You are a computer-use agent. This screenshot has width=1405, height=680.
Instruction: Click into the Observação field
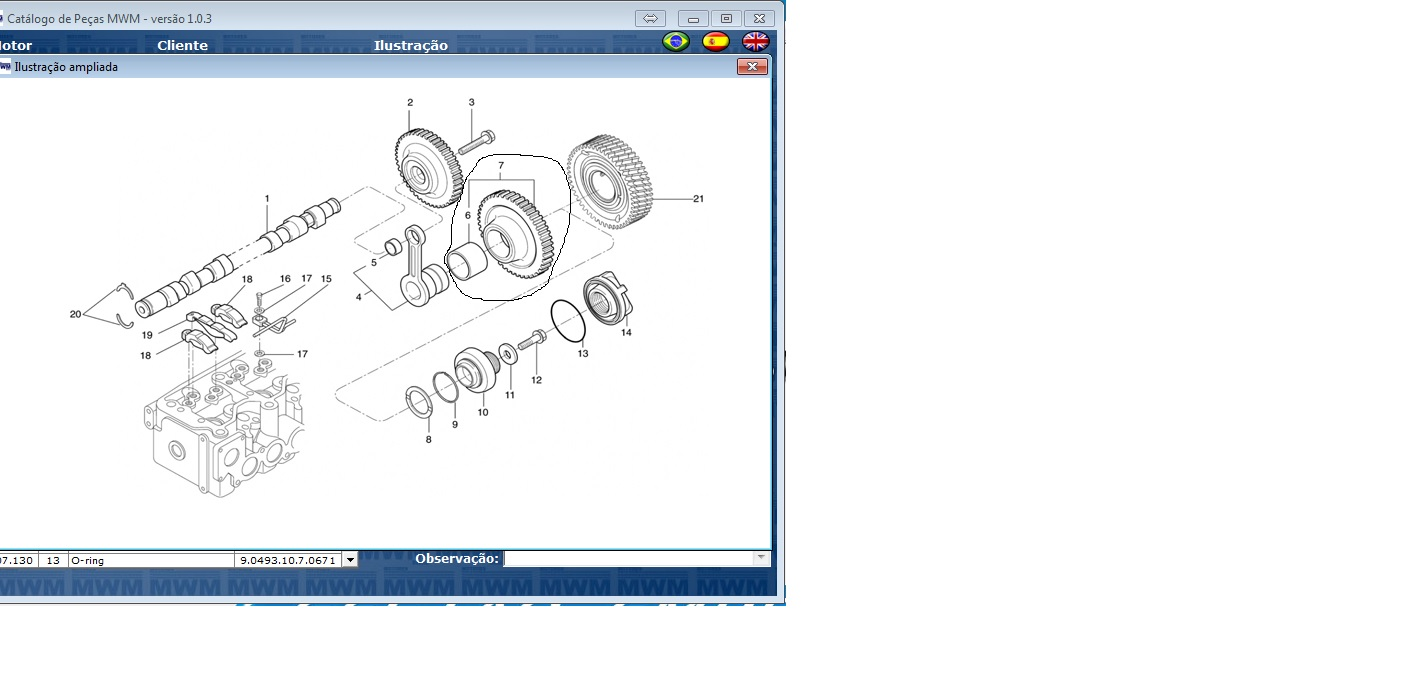tap(628, 558)
